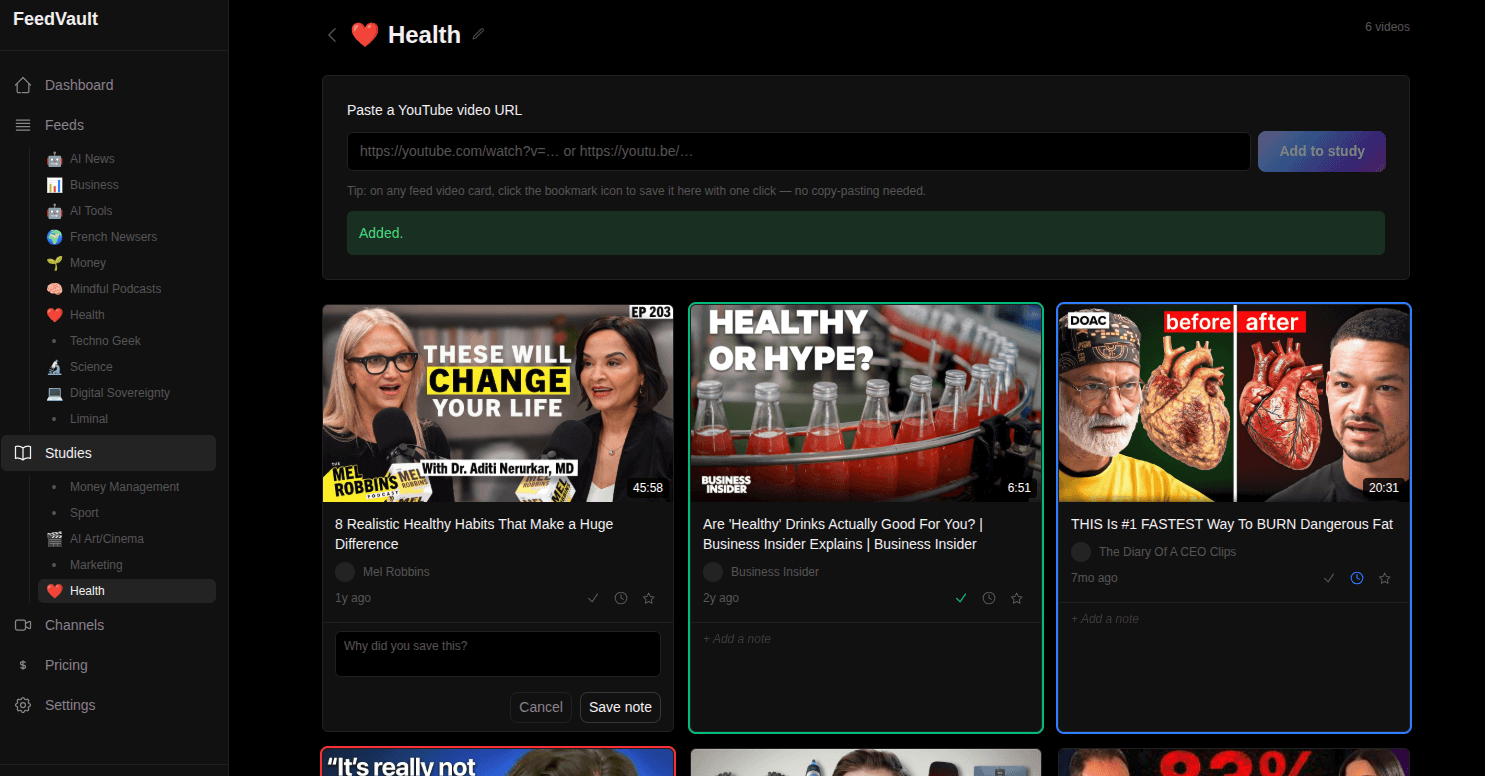This screenshot has height=776, width=1485.
Task: Open the Healthy or Hype thumbnail
Action: click(x=866, y=403)
